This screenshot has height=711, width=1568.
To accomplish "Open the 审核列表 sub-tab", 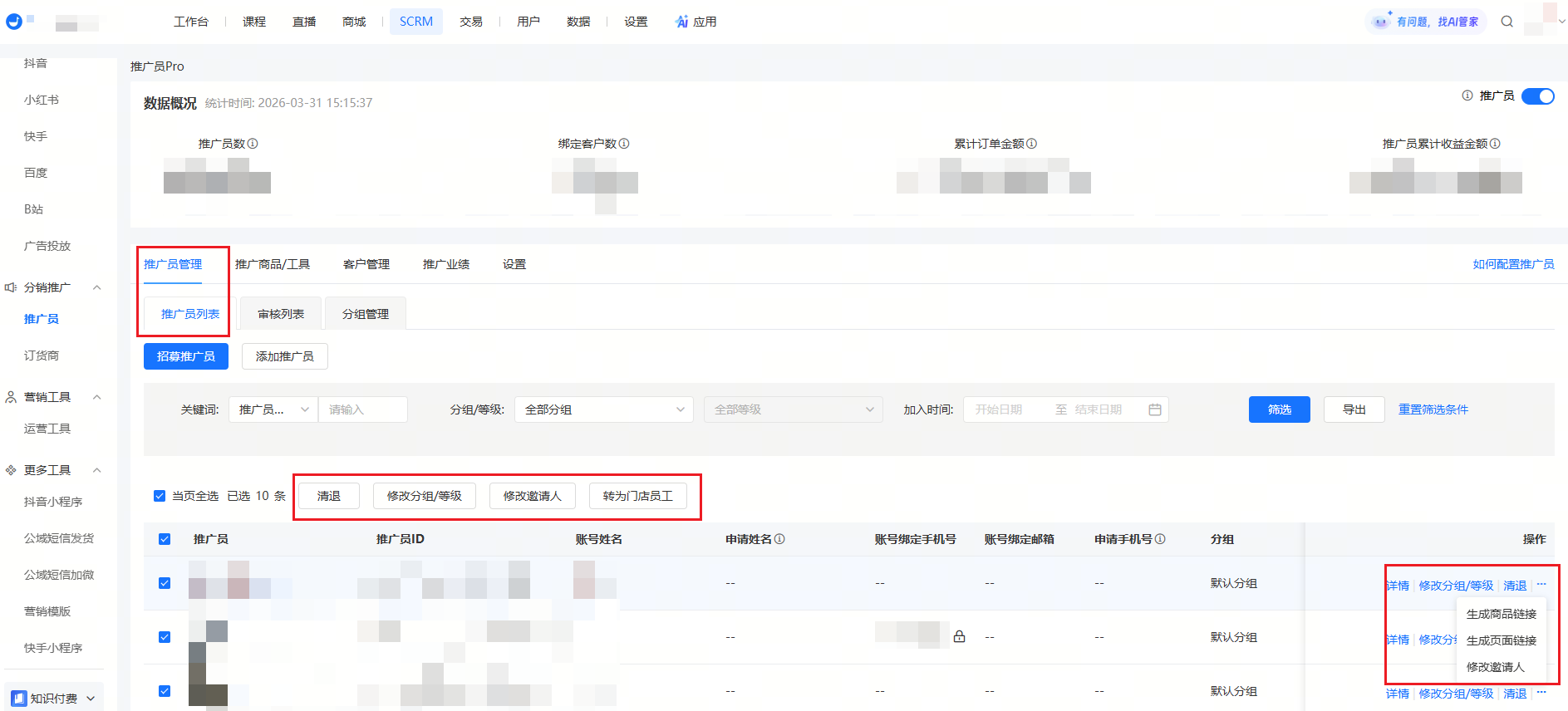I will (281, 314).
